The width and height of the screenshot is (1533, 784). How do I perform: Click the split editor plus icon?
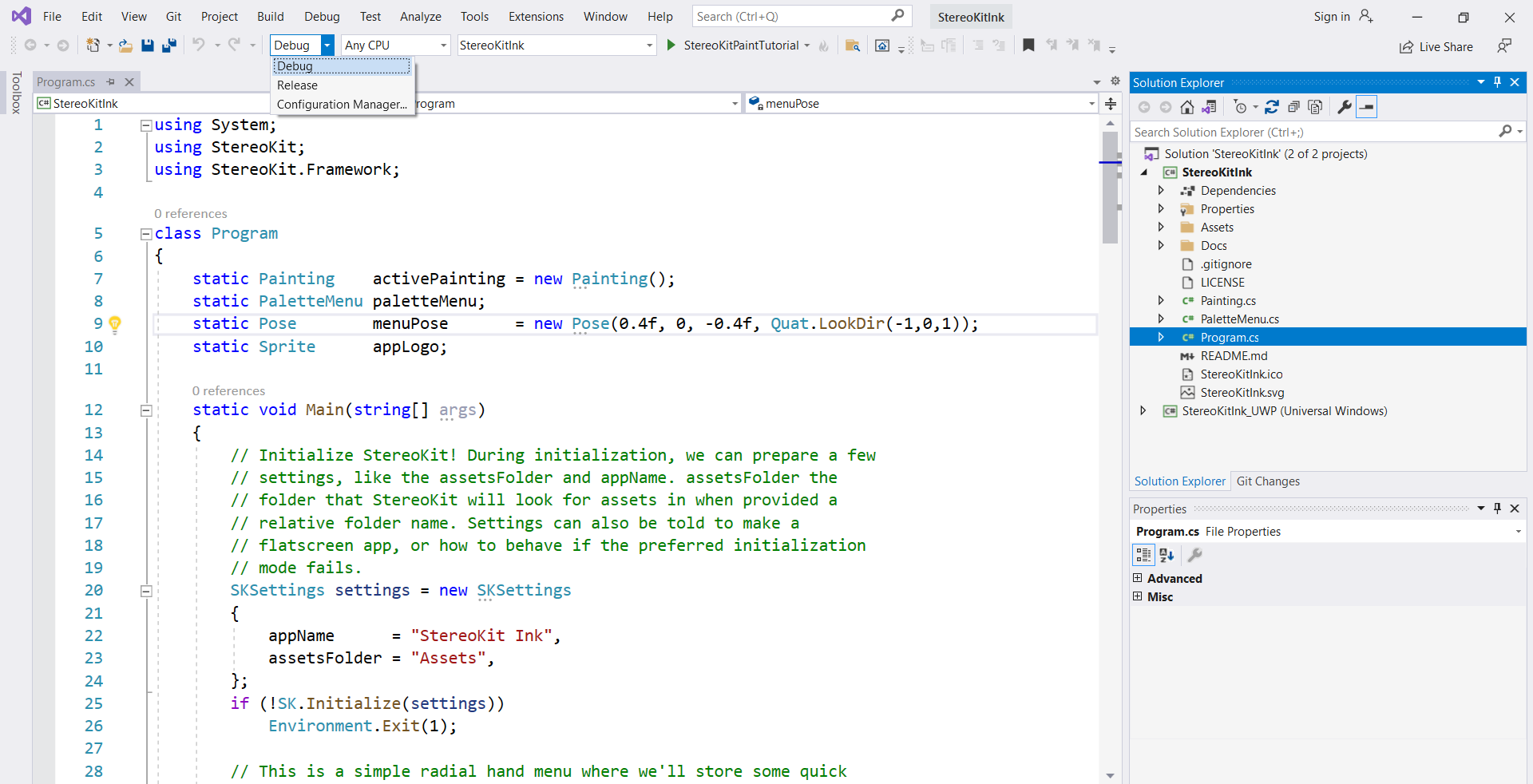click(x=1111, y=103)
